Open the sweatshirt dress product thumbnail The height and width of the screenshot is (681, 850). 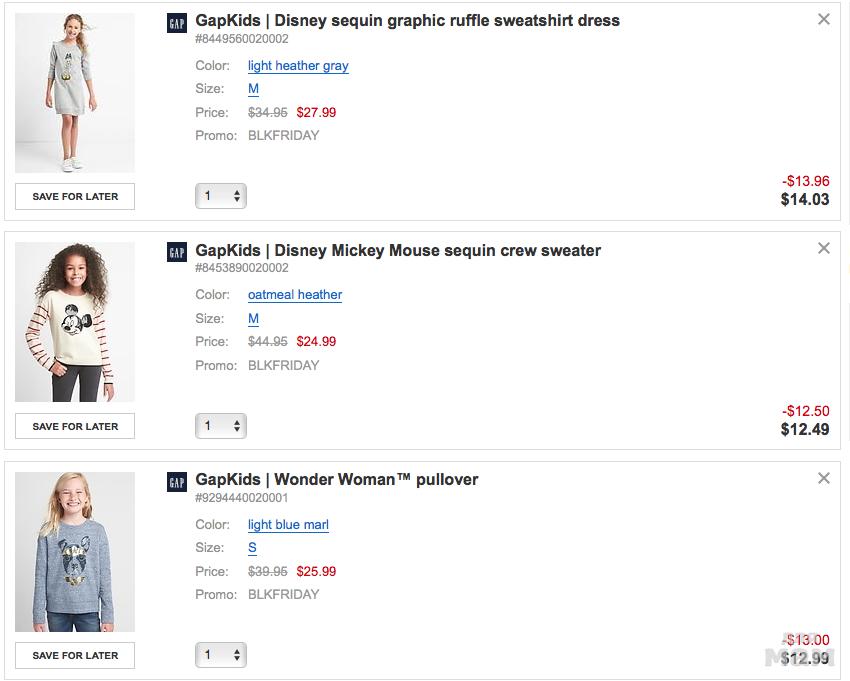click(x=75, y=92)
